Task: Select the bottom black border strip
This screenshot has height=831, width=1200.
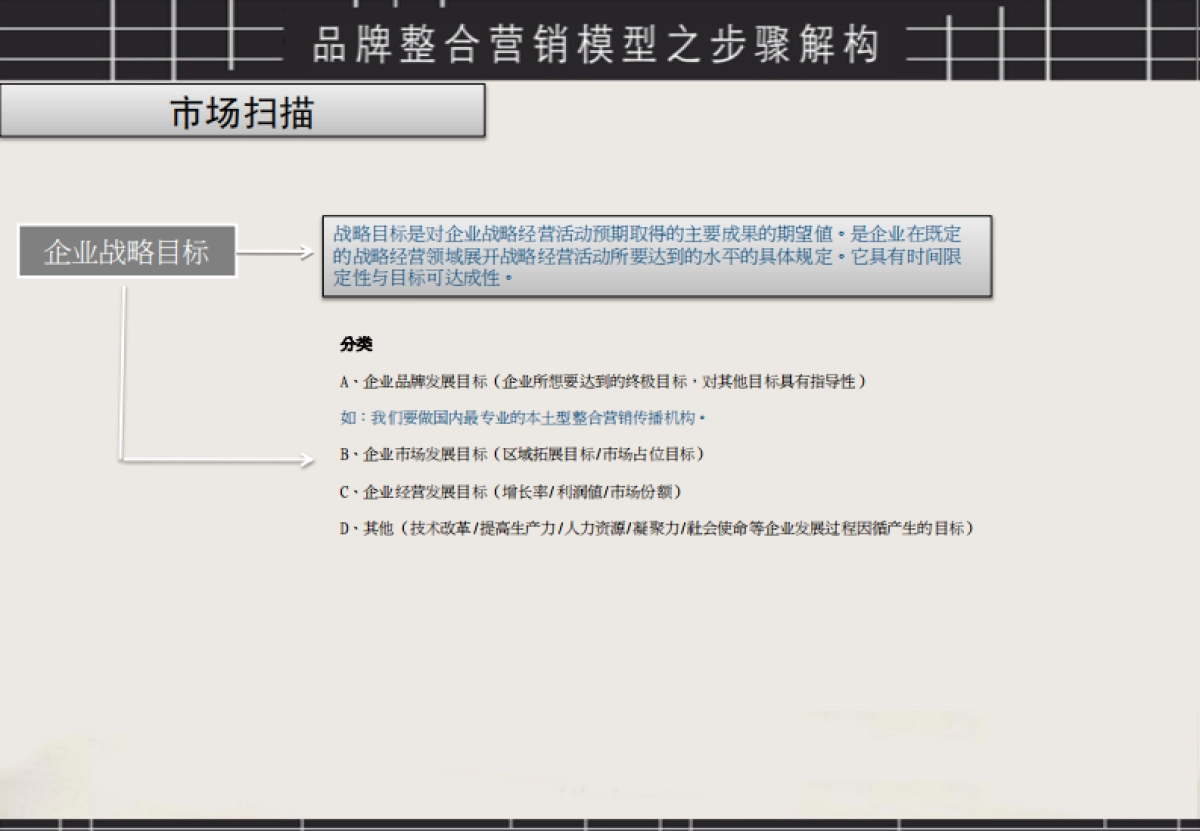Action: [x=600, y=824]
